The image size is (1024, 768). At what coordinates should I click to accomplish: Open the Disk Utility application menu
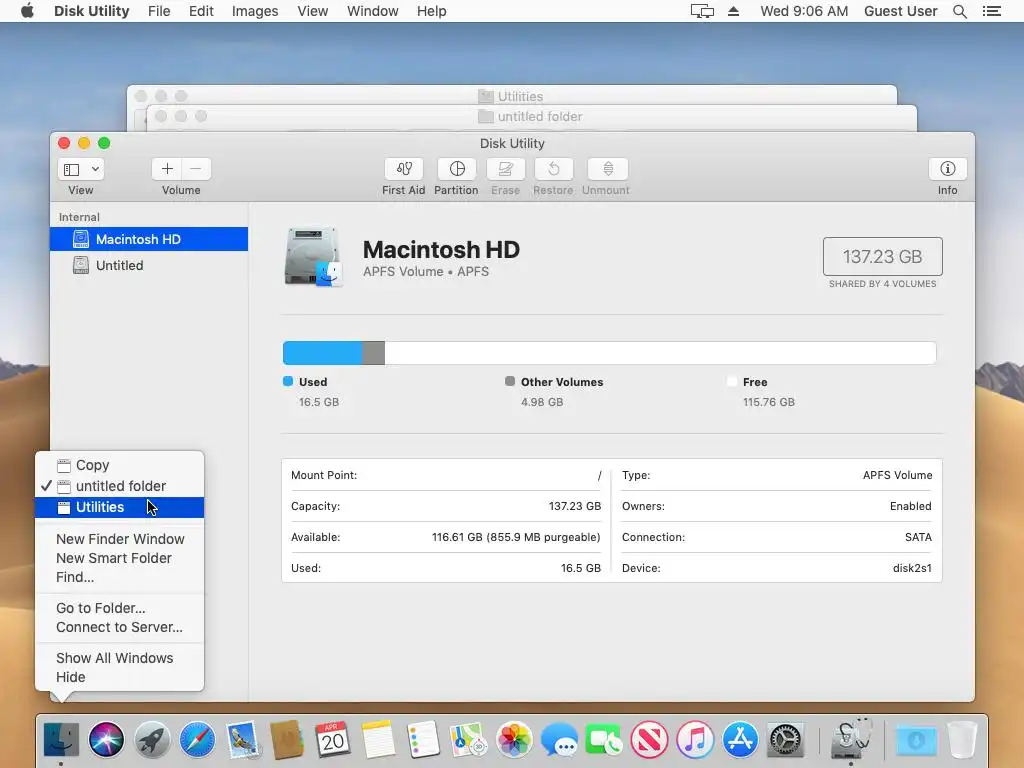[91, 11]
